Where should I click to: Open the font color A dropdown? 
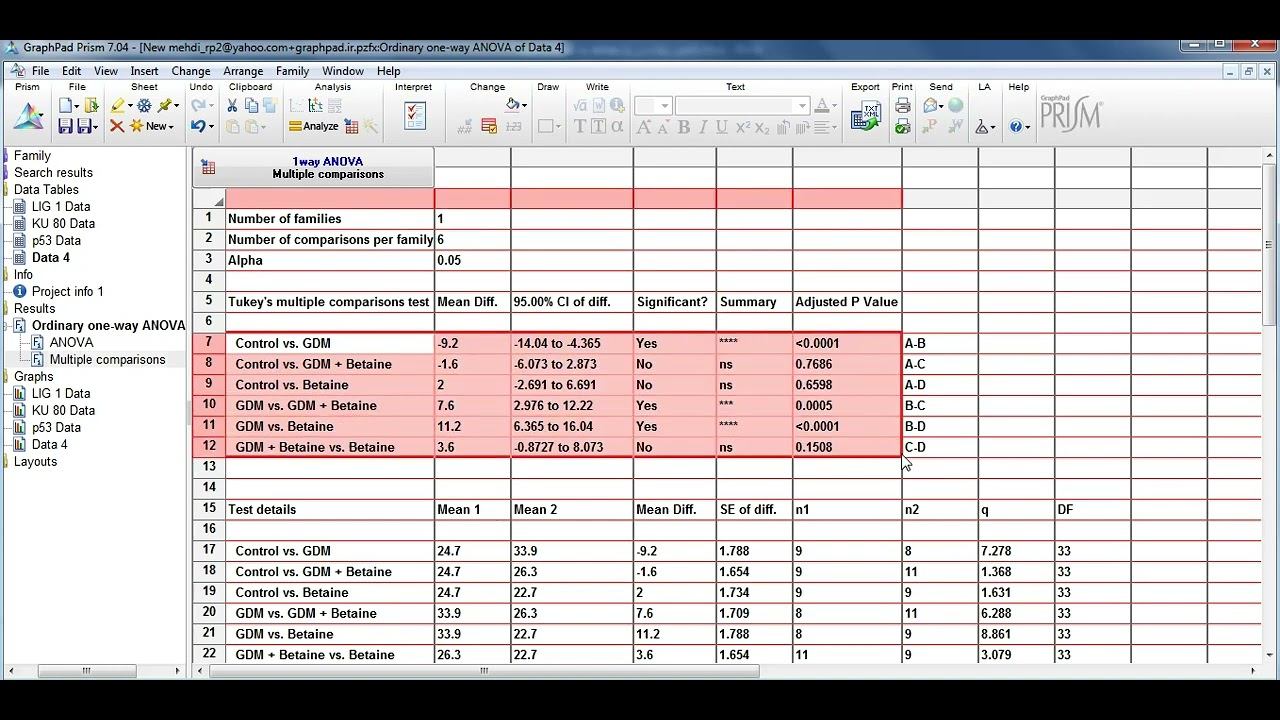pos(834,105)
